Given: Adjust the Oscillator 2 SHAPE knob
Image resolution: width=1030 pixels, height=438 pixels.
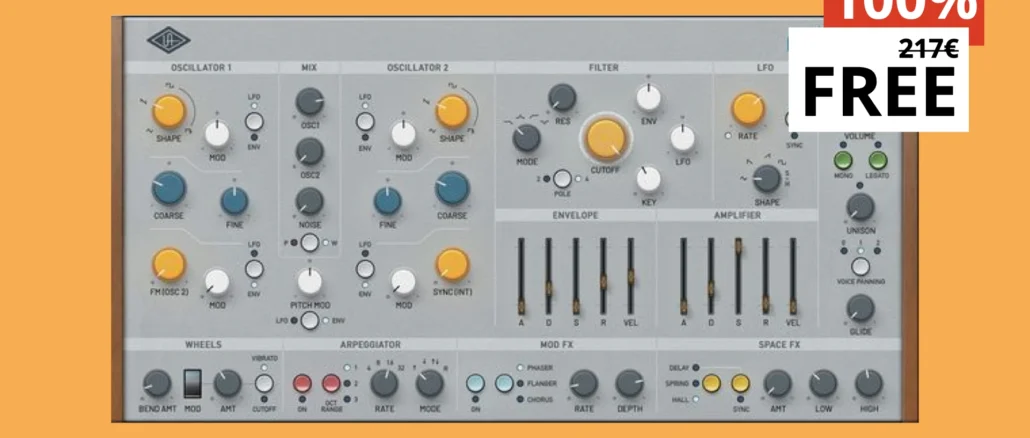Looking at the screenshot, I should point(452,111).
